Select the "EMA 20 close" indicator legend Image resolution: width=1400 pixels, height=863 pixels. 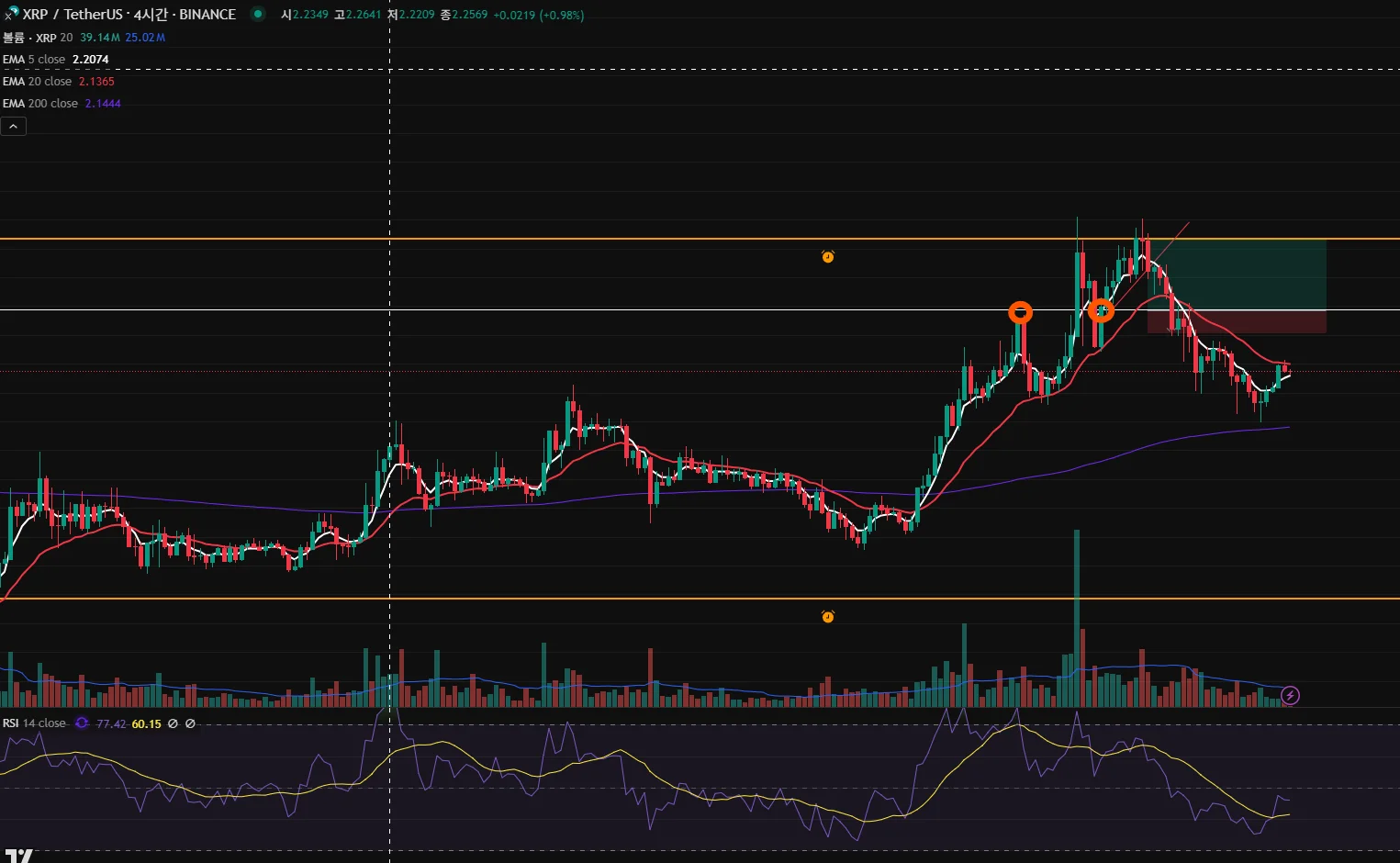37,82
